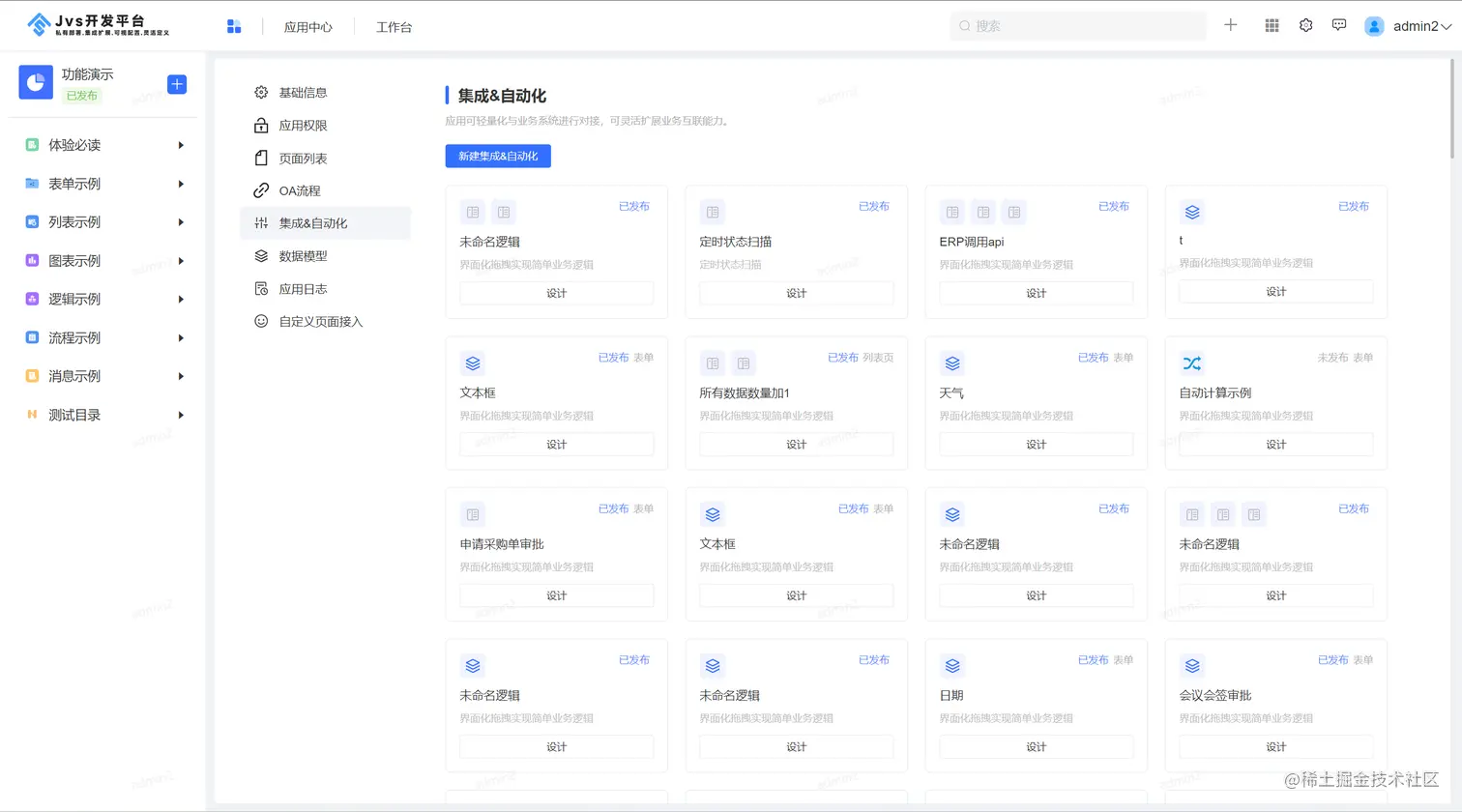Click the layers icon on 会议会签审批 card
Screen dimensions: 1462x812
point(1192,666)
